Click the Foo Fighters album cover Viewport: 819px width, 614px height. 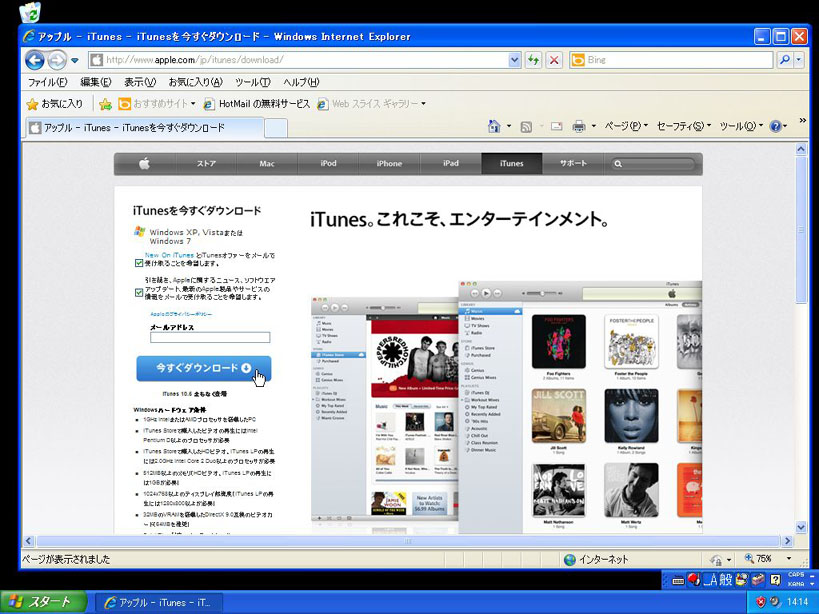click(x=558, y=341)
